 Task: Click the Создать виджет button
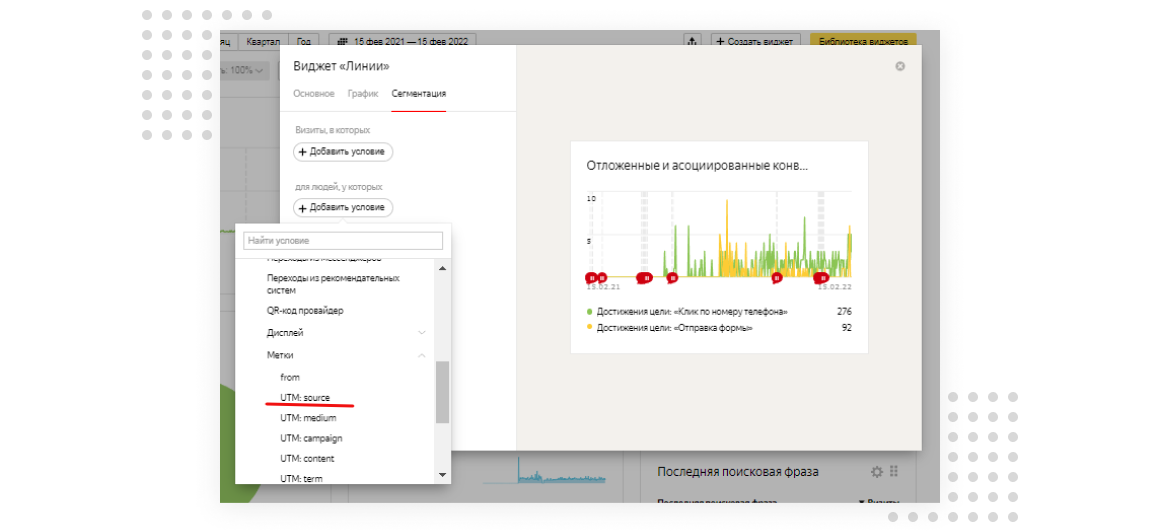755,41
